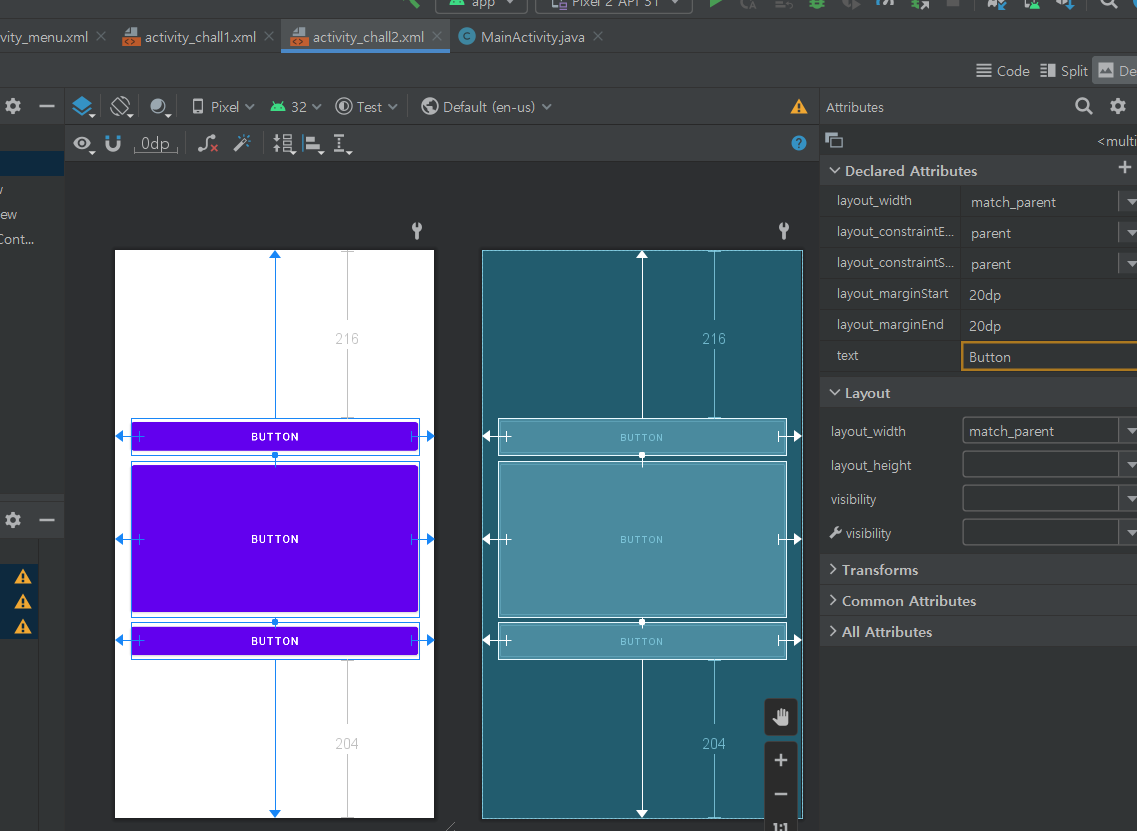
Task: Click the wrench above design preview
Action: click(416, 231)
